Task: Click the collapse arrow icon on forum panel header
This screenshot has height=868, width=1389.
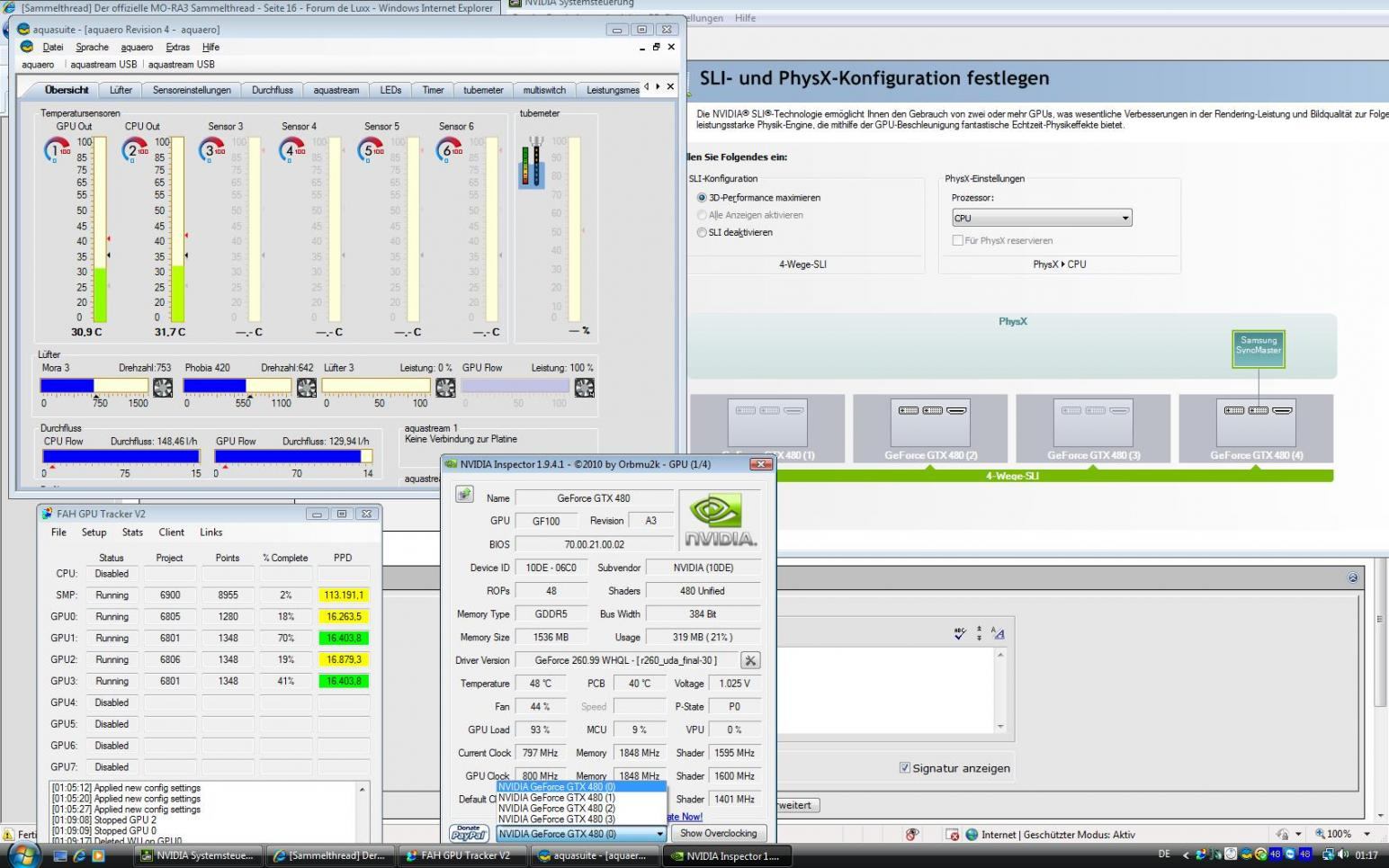Action: click(x=1352, y=577)
